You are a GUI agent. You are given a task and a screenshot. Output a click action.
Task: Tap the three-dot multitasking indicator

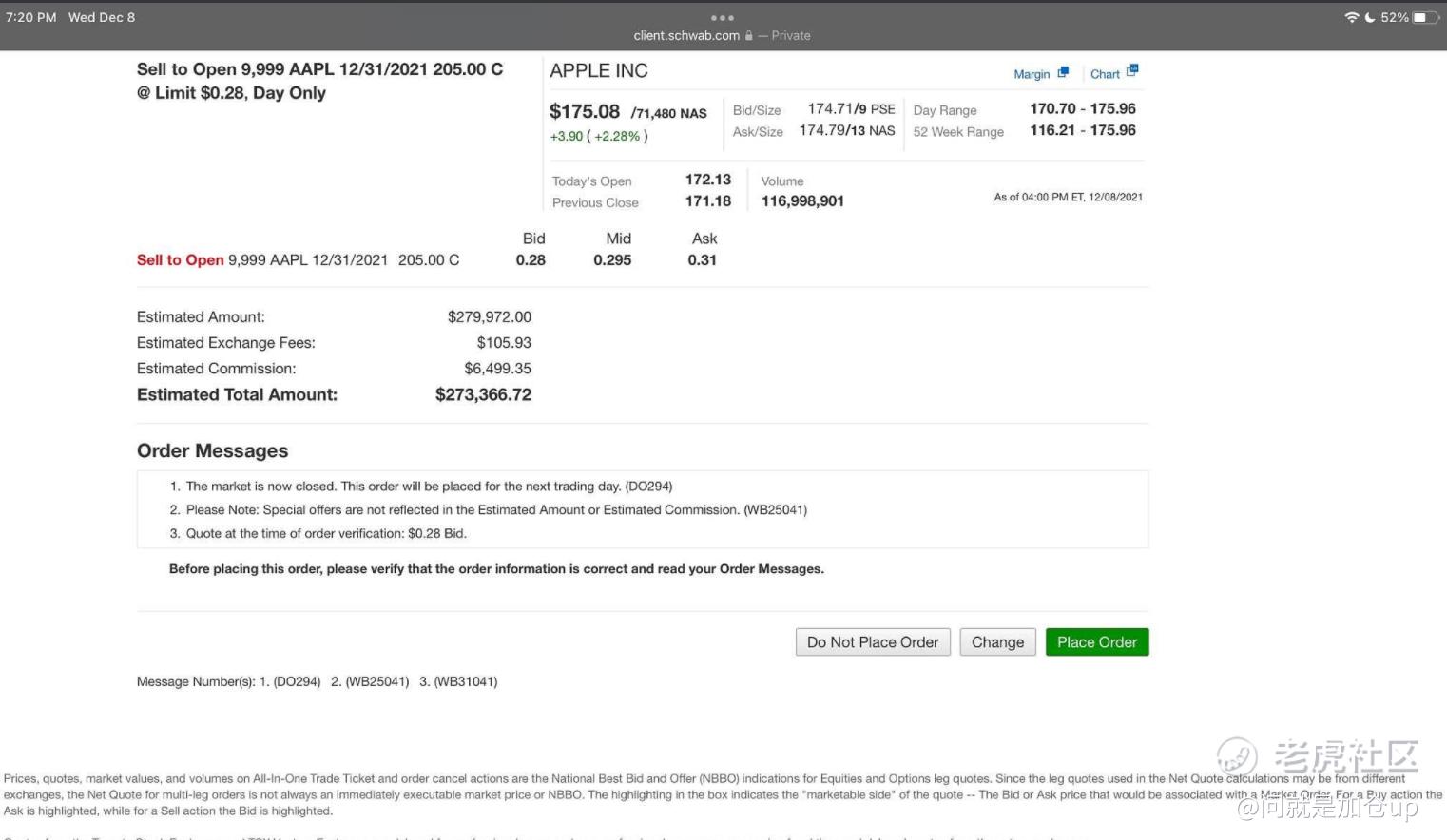[x=723, y=18]
